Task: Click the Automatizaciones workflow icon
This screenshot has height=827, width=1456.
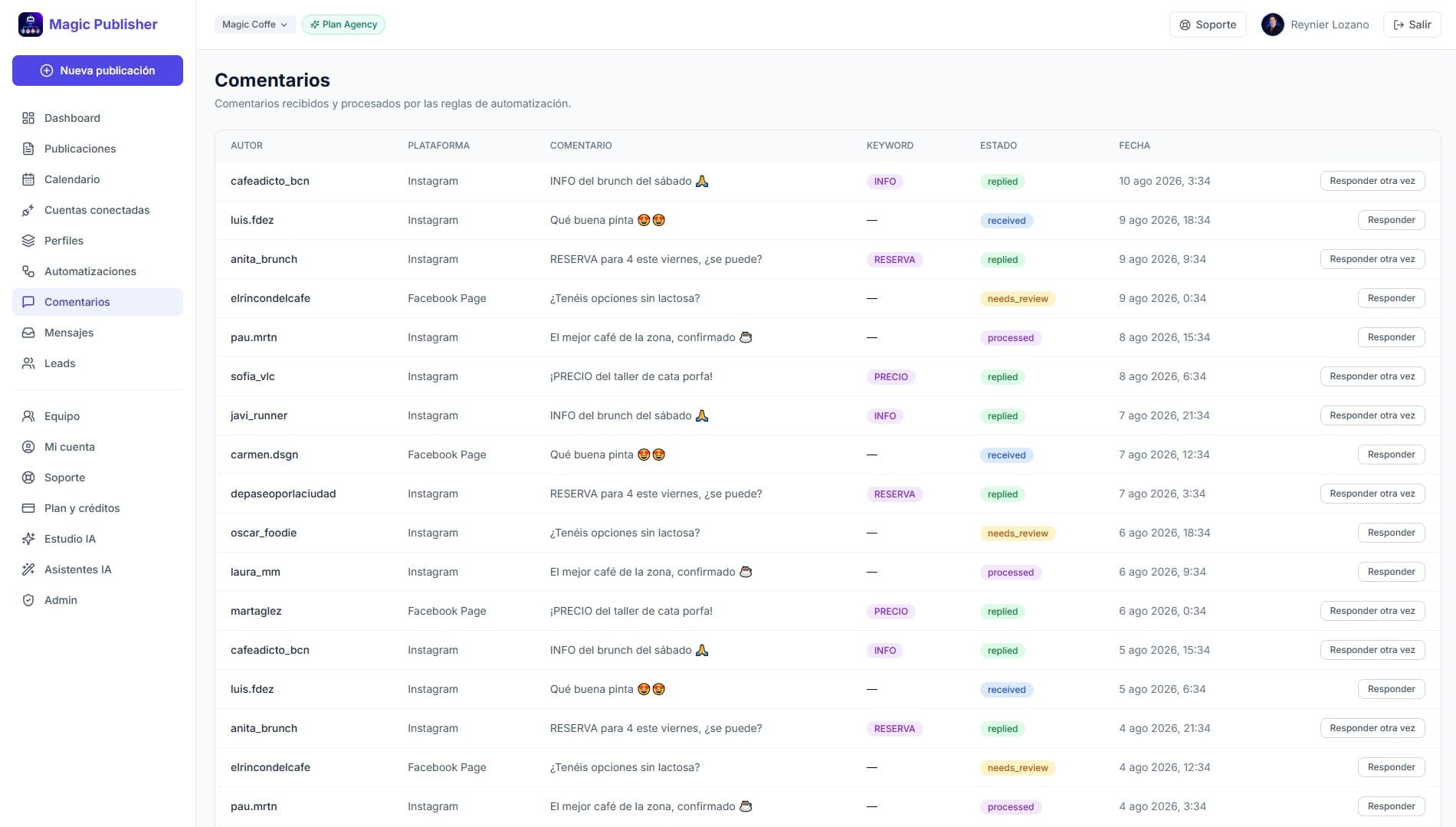Action: click(x=28, y=271)
